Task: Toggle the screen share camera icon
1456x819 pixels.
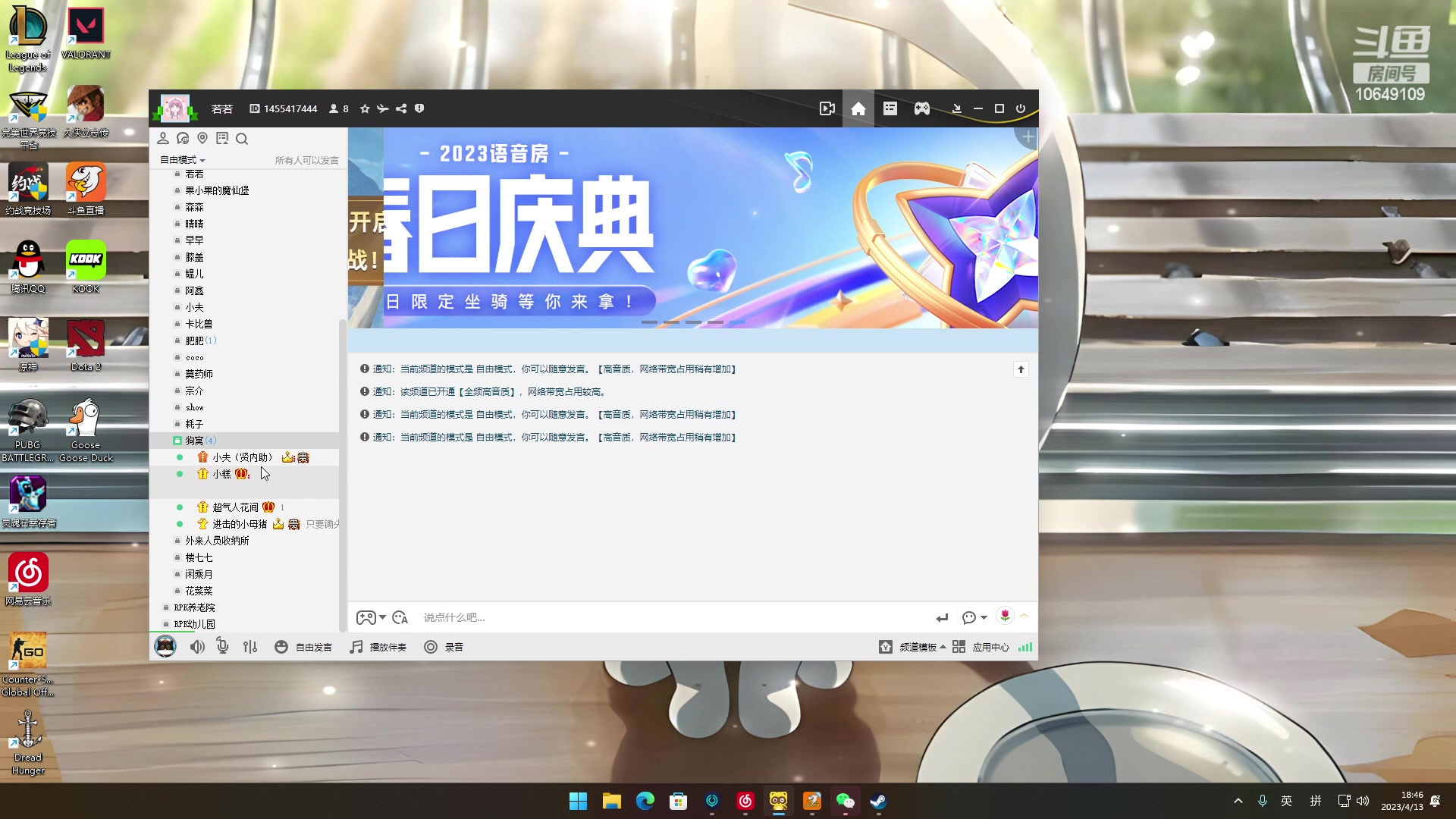Action: tap(827, 108)
